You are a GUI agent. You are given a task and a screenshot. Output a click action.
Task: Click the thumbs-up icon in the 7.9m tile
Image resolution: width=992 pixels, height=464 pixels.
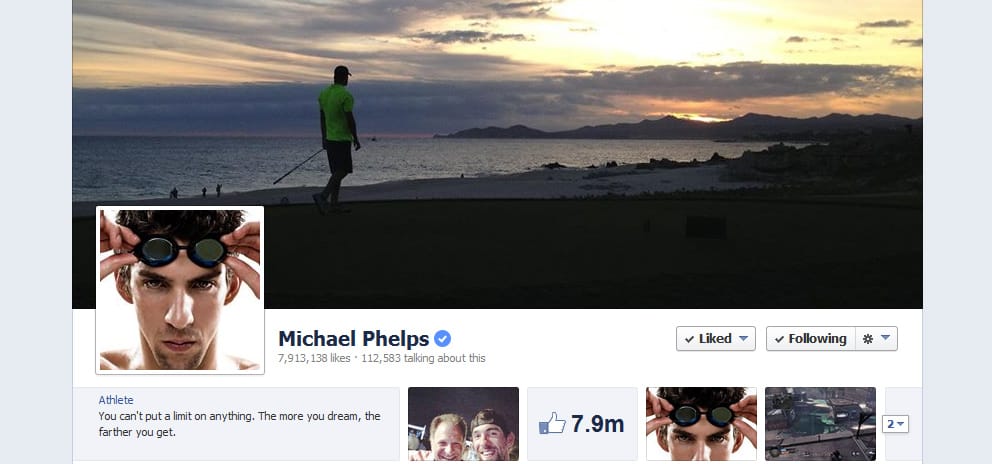point(552,423)
